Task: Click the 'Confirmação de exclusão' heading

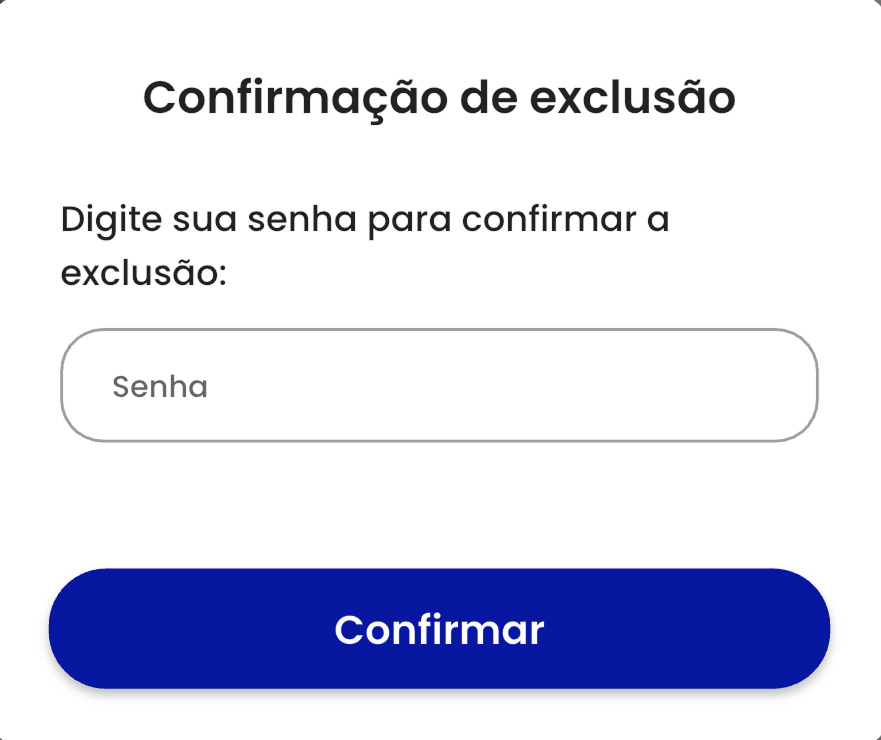Action: 439,98
